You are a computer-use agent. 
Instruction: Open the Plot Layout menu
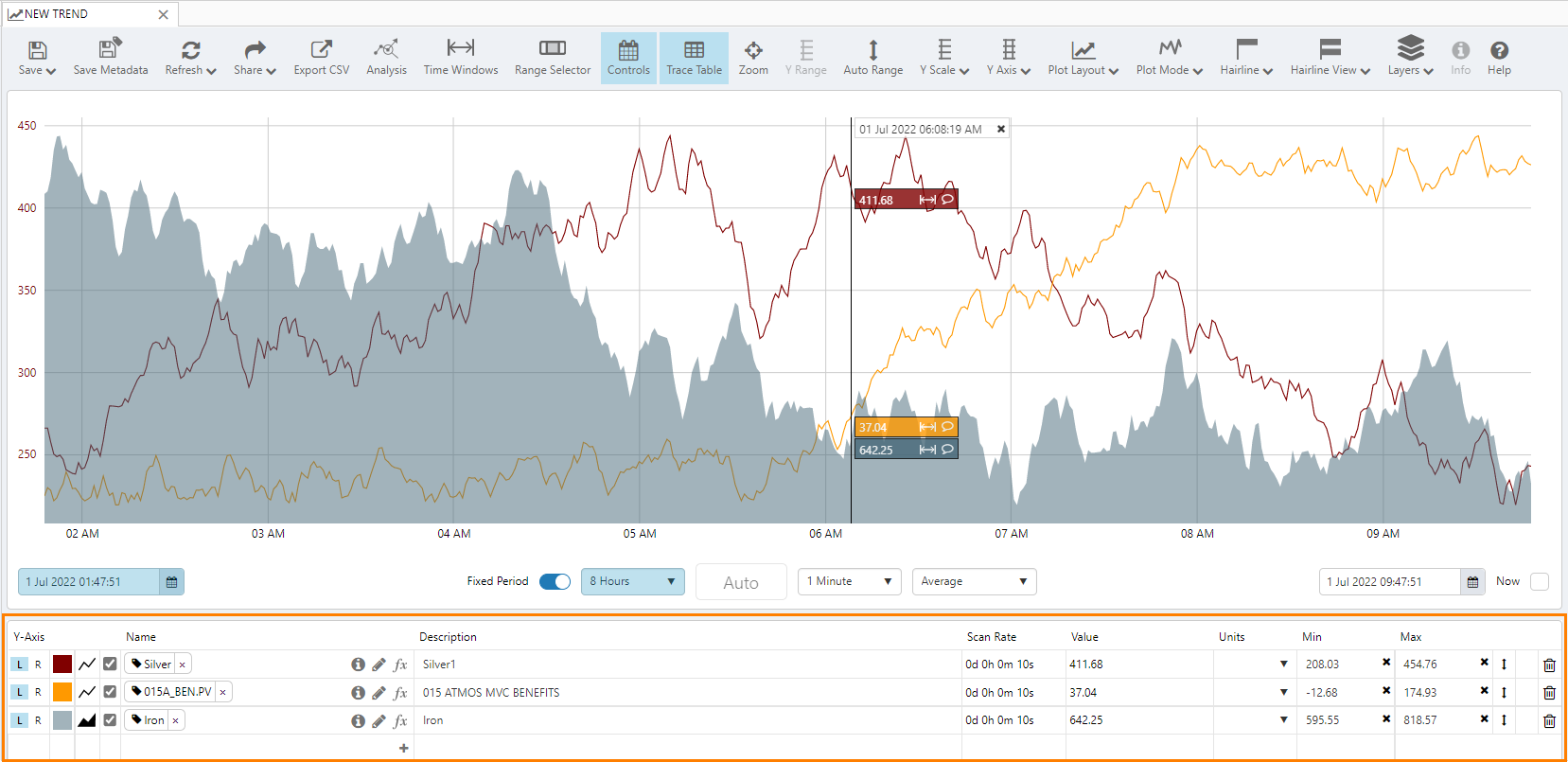[x=1083, y=58]
